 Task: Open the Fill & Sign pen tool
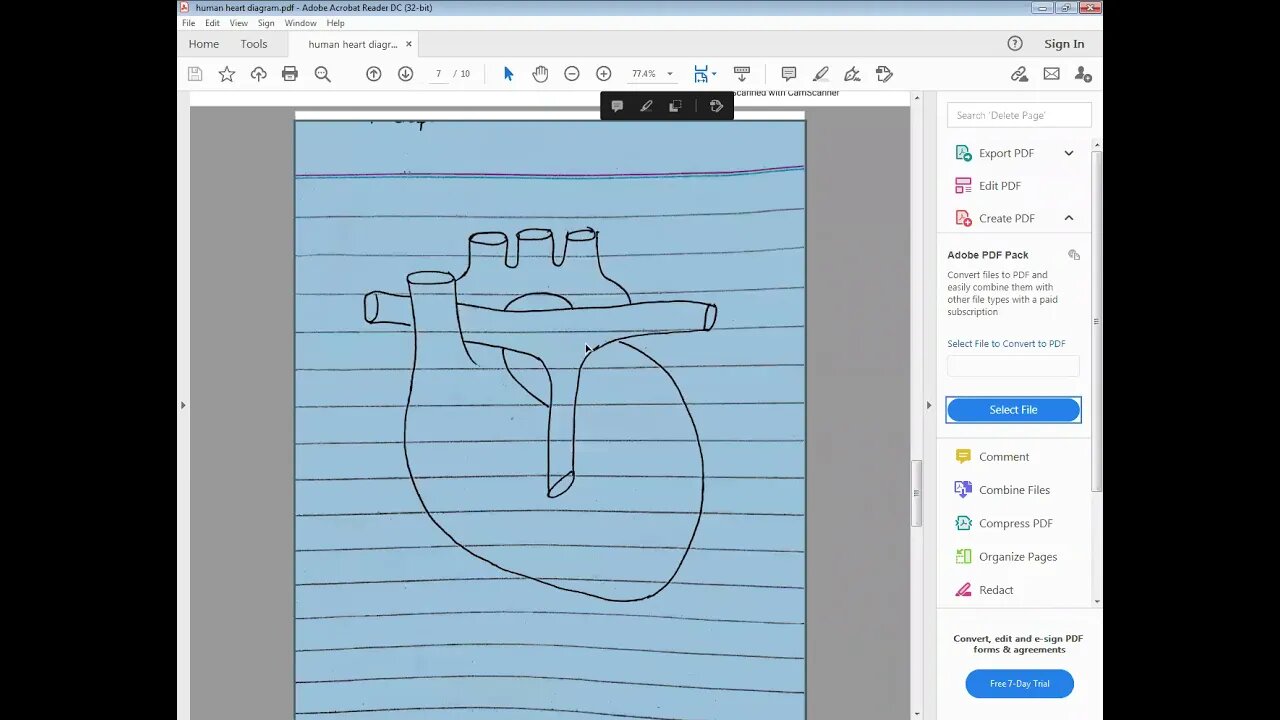pyautogui.click(x=852, y=74)
